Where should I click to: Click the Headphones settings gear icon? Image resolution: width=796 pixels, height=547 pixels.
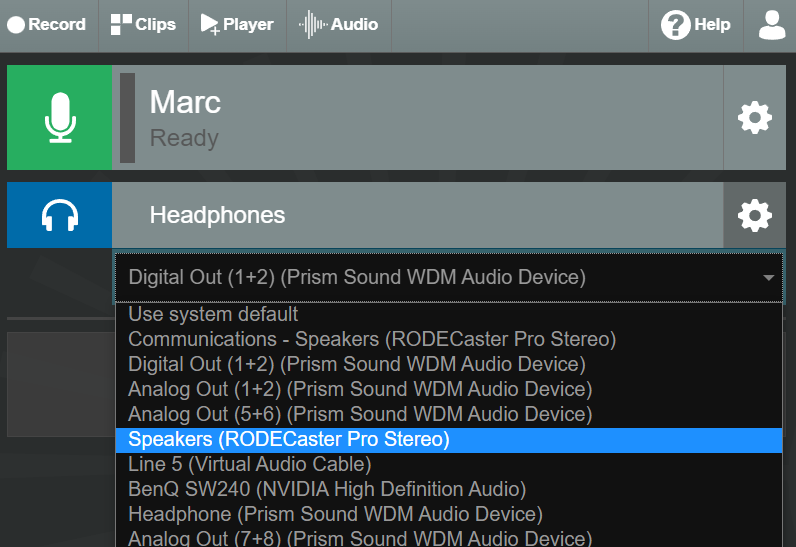click(754, 215)
